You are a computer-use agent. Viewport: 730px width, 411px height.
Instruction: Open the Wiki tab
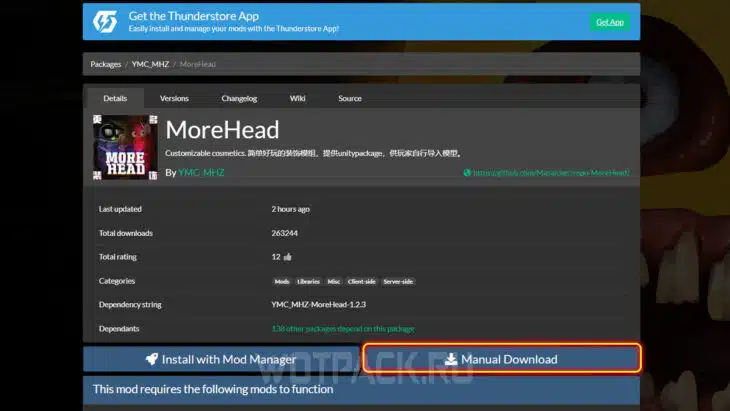297,98
